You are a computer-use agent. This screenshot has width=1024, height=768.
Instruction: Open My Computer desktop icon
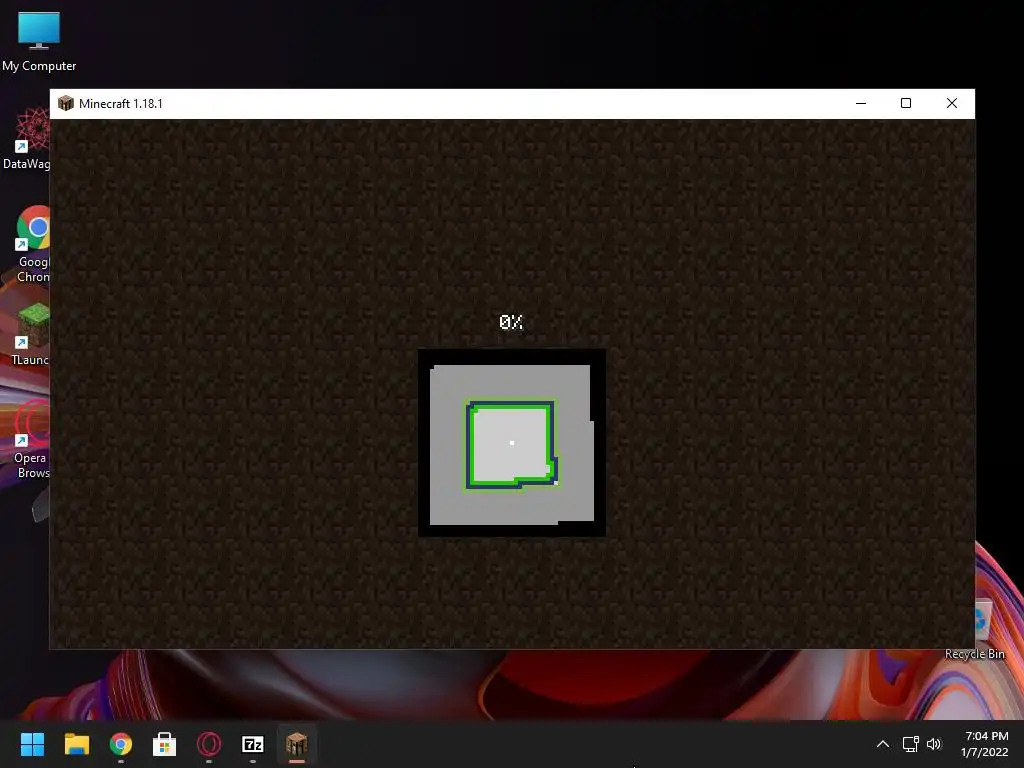click(x=39, y=40)
